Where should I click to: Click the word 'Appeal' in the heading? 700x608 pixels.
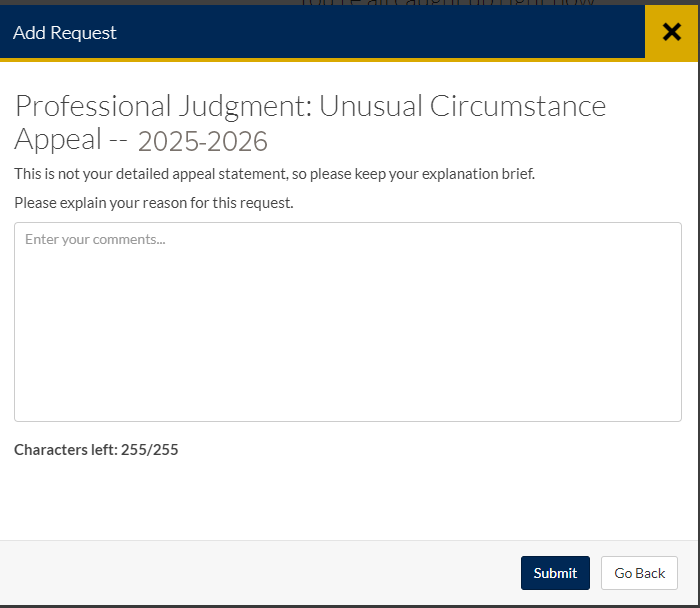click(58, 139)
